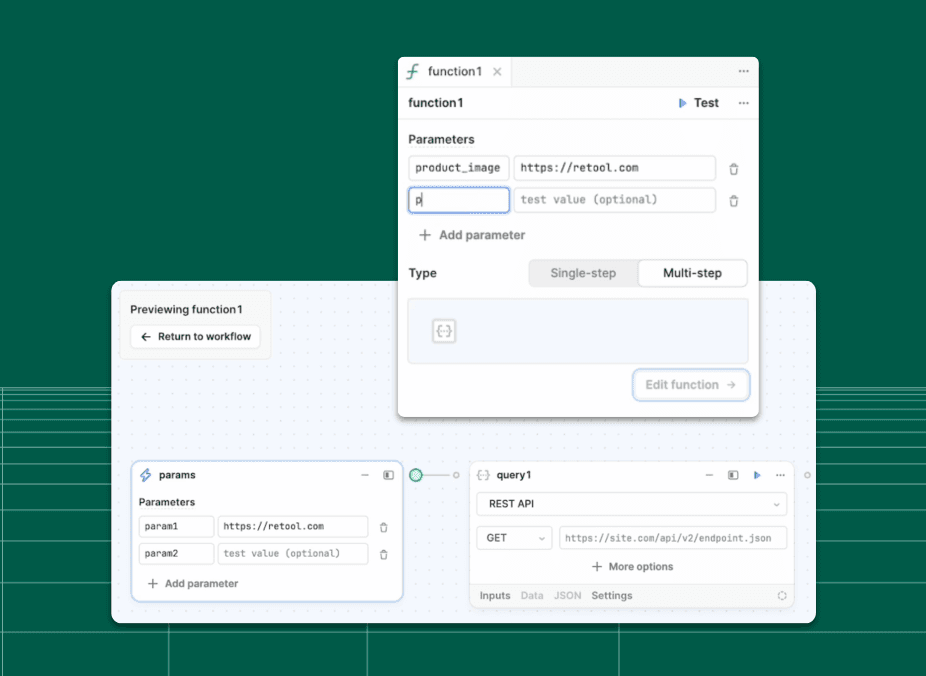Screen dimensions: 926x676
Task: Expand More options in query1
Action: click(x=632, y=567)
